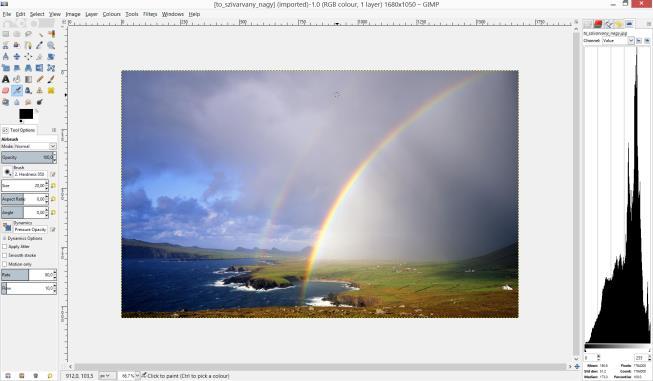The height and width of the screenshot is (381, 653).
Task: Select the Cage Transform tool
Action: coord(51,67)
